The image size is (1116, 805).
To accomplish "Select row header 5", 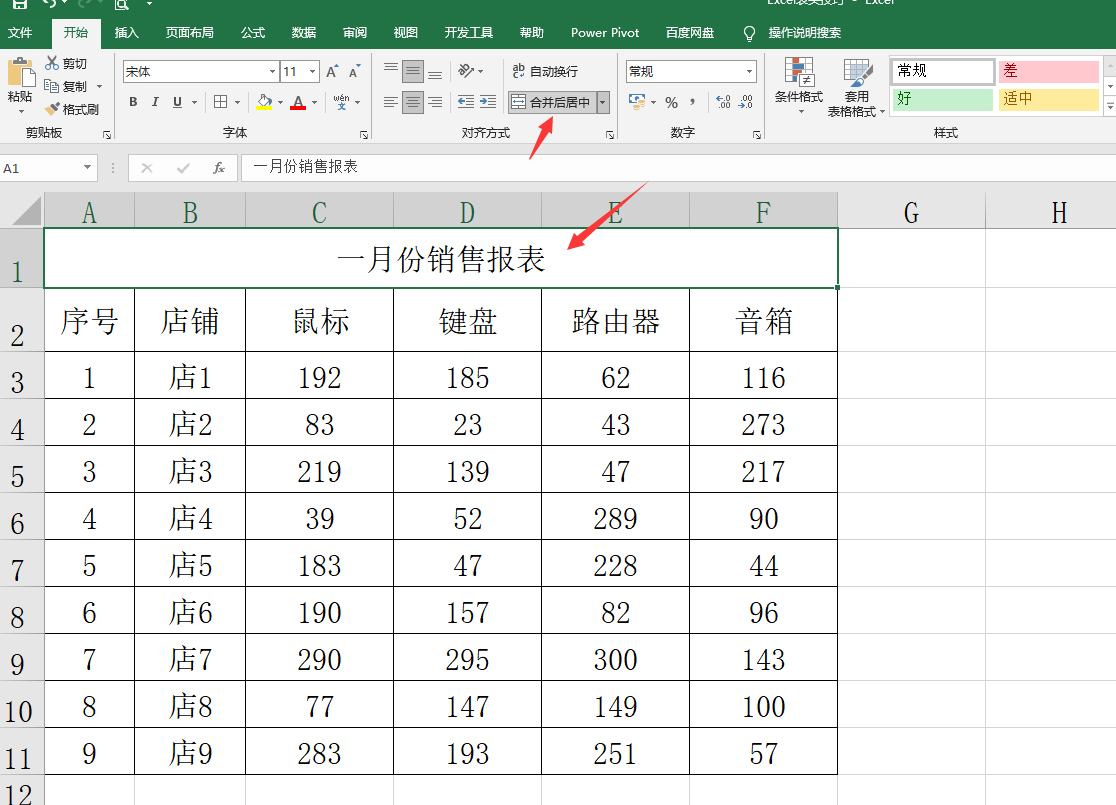I will tap(21, 470).
